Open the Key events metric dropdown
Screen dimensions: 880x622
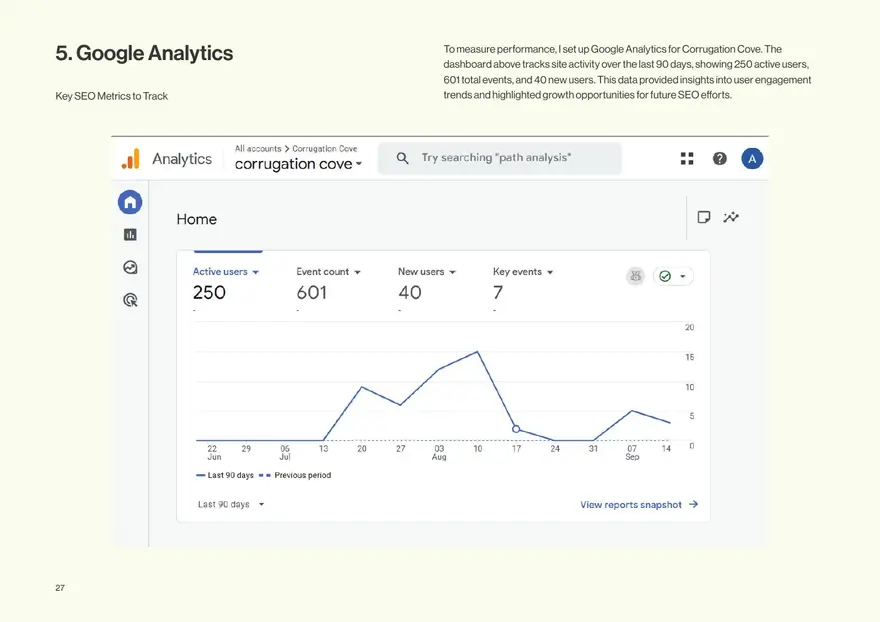523,272
